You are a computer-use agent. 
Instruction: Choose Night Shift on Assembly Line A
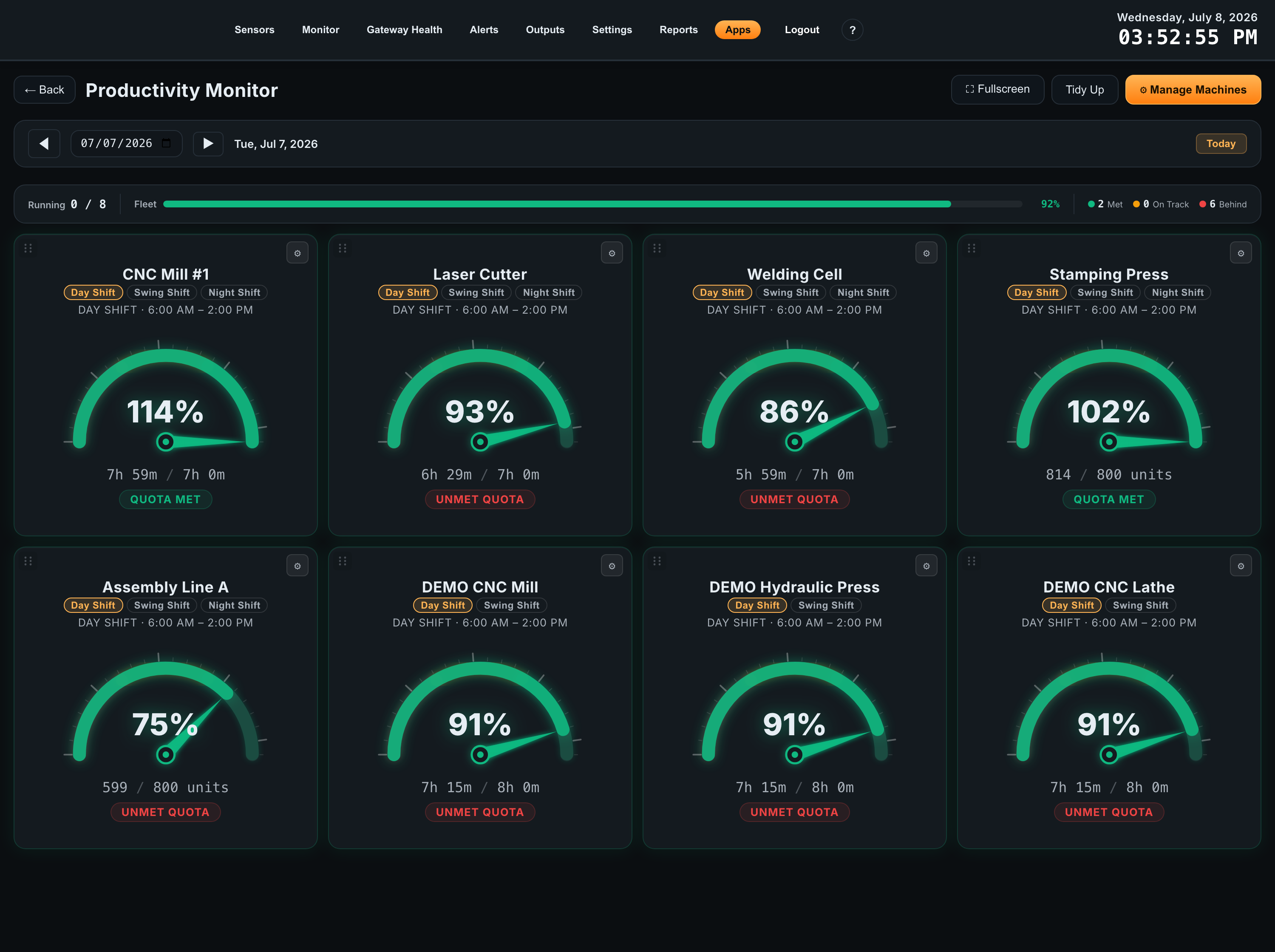[235, 605]
